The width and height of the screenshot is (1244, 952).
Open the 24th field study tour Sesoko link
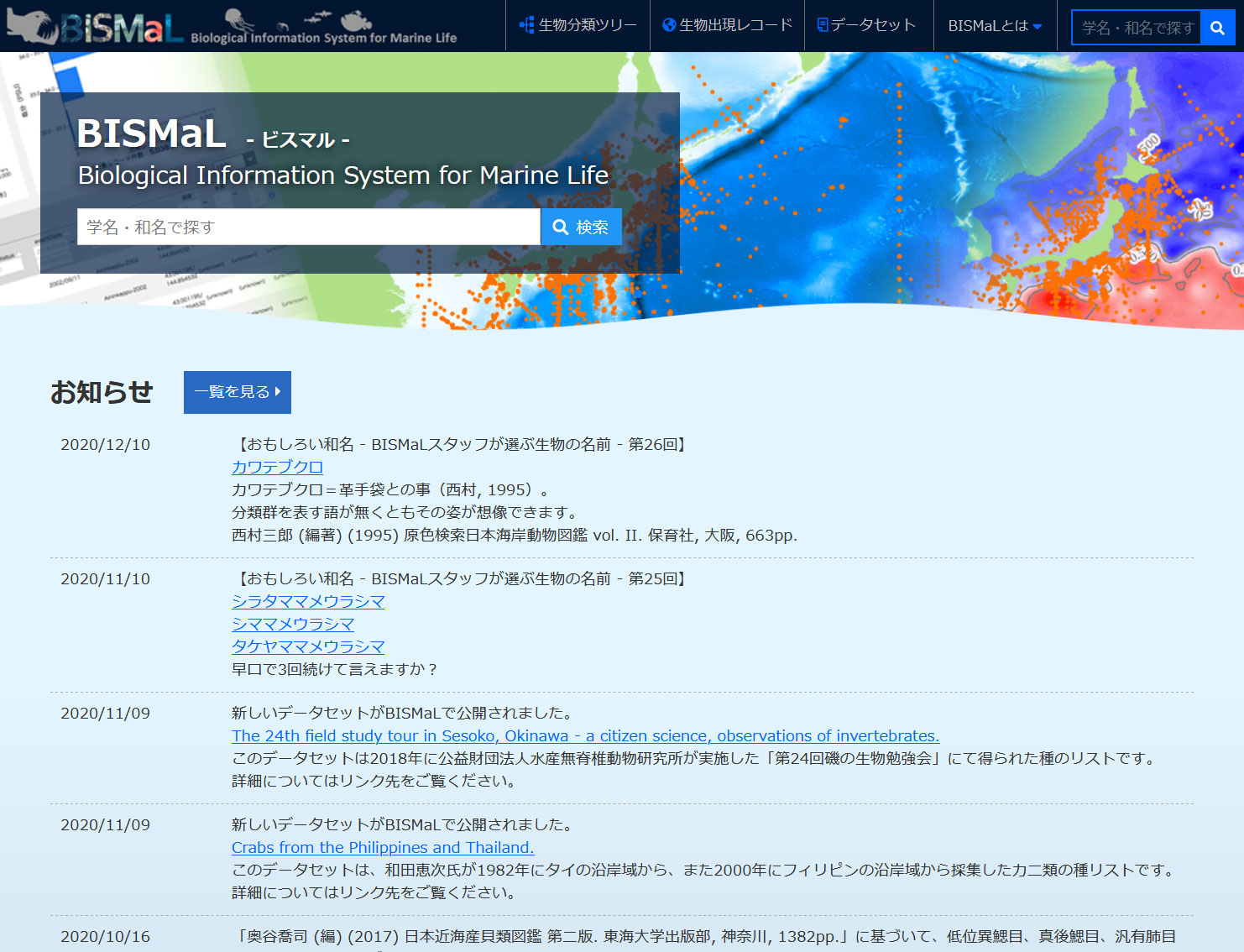pyautogui.click(x=585, y=735)
